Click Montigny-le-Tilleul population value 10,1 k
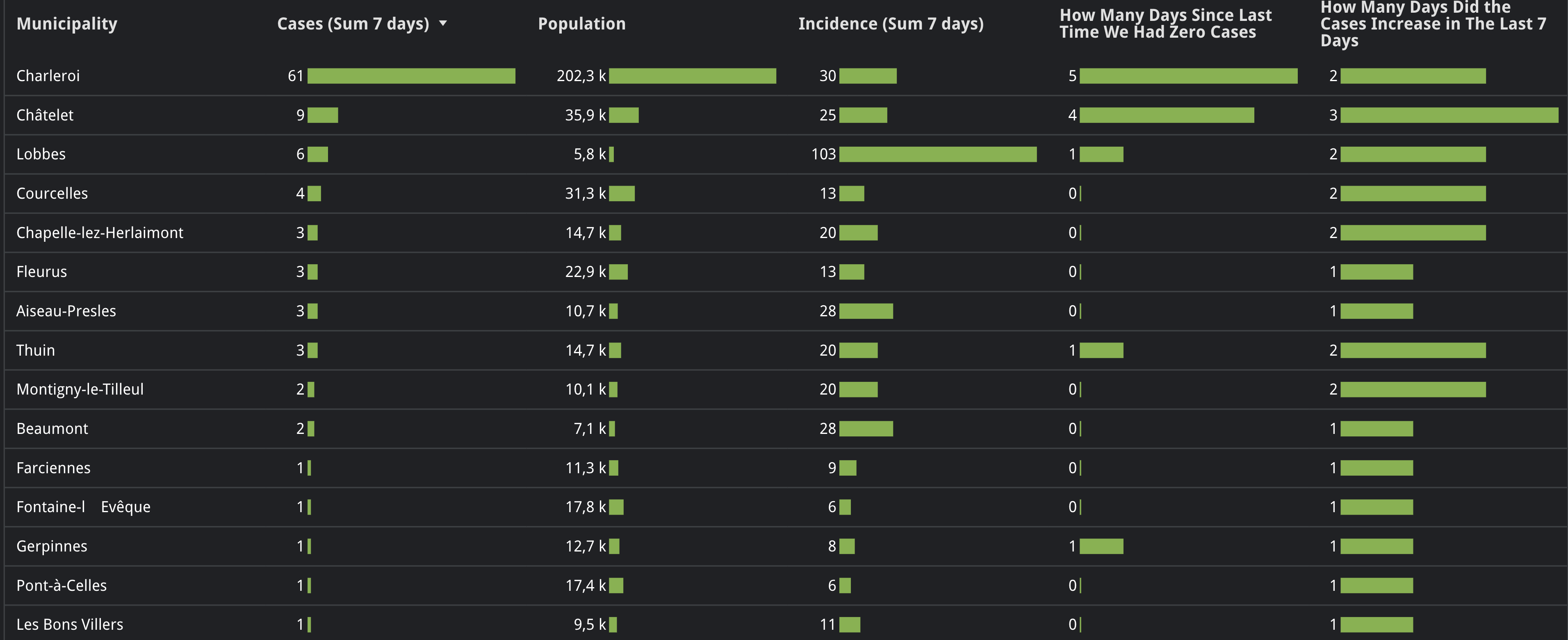The height and width of the screenshot is (640, 1568). click(586, 389)
